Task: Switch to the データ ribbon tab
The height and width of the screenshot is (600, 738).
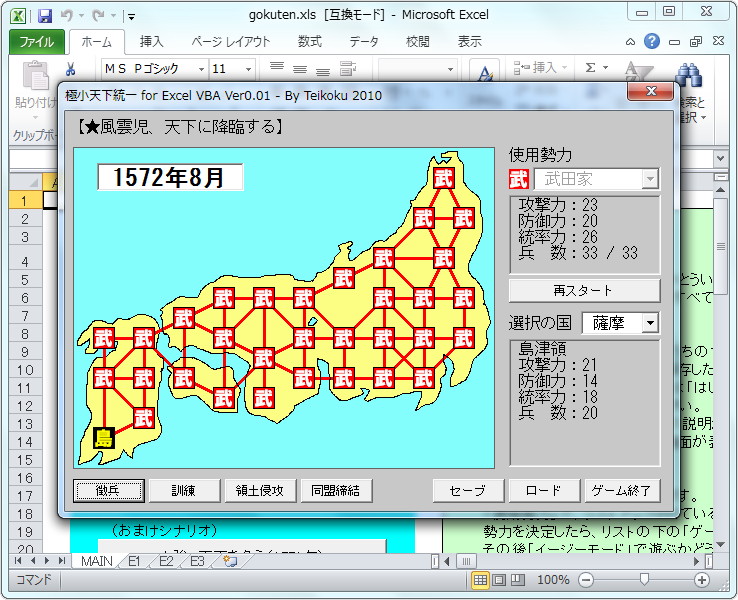Action: (x=364, y=42)
